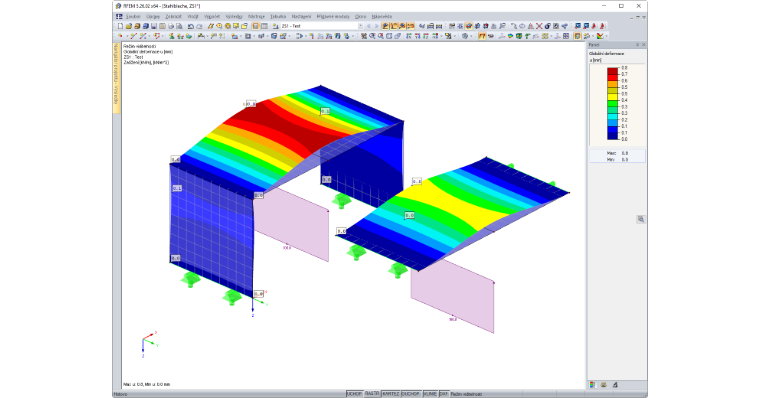Click the Open file folder icon
This screenshot has width=760, height=398.
pyautogui.click(x=128, y=26)
